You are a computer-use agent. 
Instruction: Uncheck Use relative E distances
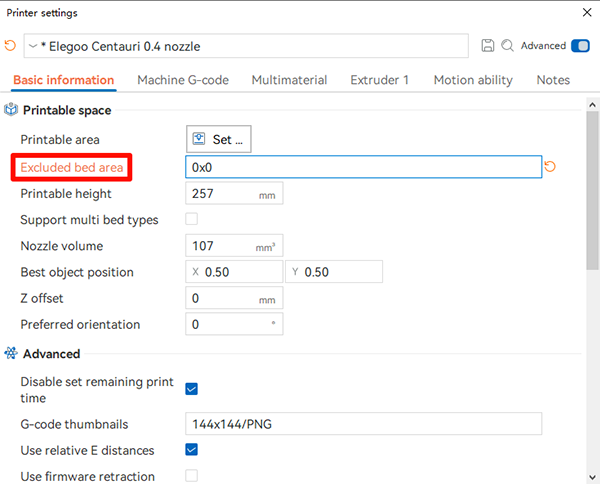point(192,450)
